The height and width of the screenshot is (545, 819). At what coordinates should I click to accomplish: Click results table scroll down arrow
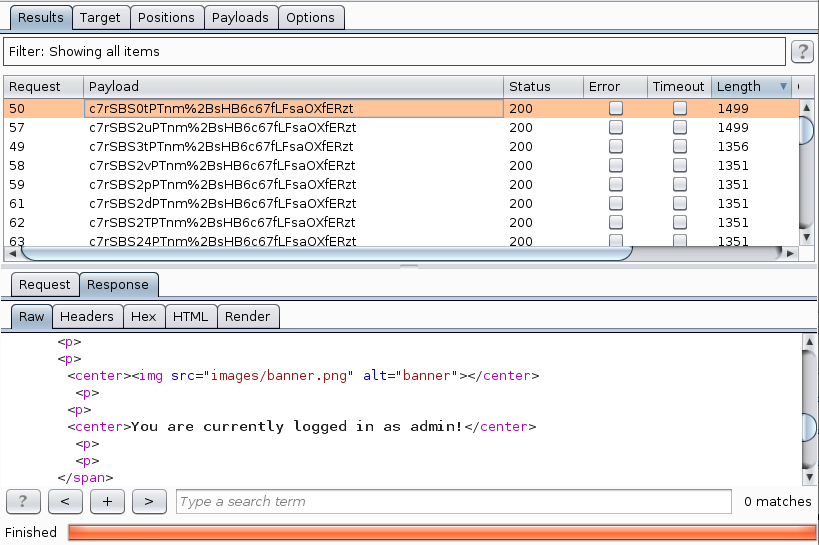coord(806,237)
